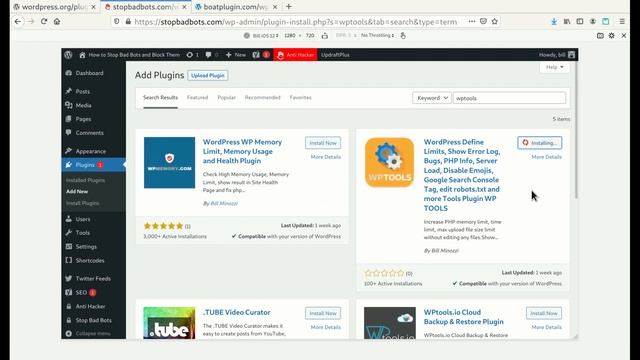Open Posts in sidebar

83,91
